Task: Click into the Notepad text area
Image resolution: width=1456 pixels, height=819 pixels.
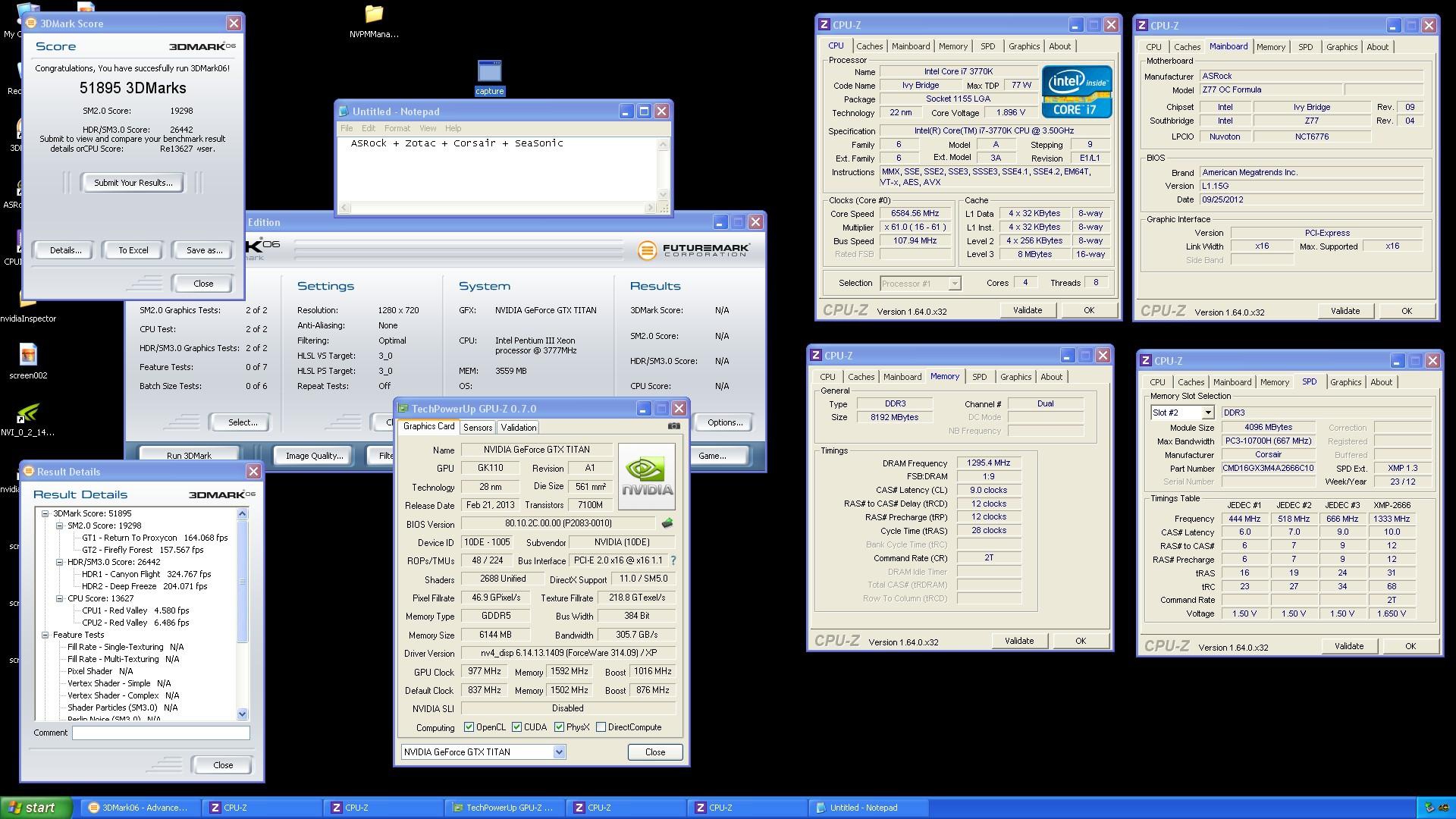Action: tap(498, 168)
